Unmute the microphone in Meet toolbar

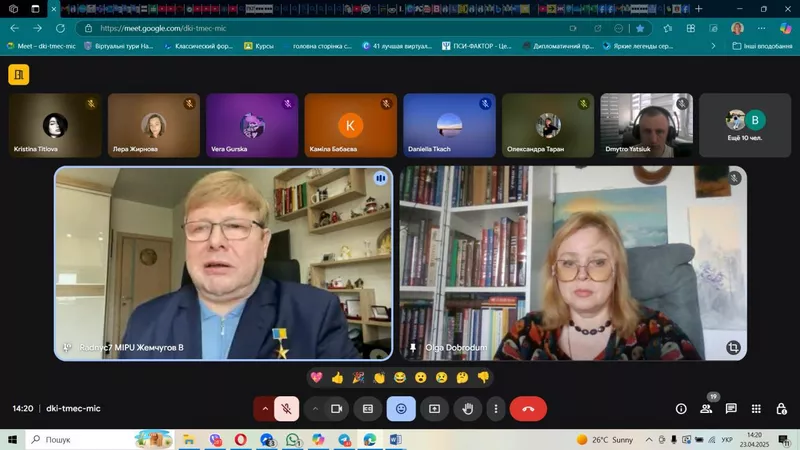(x=286, y=409)
